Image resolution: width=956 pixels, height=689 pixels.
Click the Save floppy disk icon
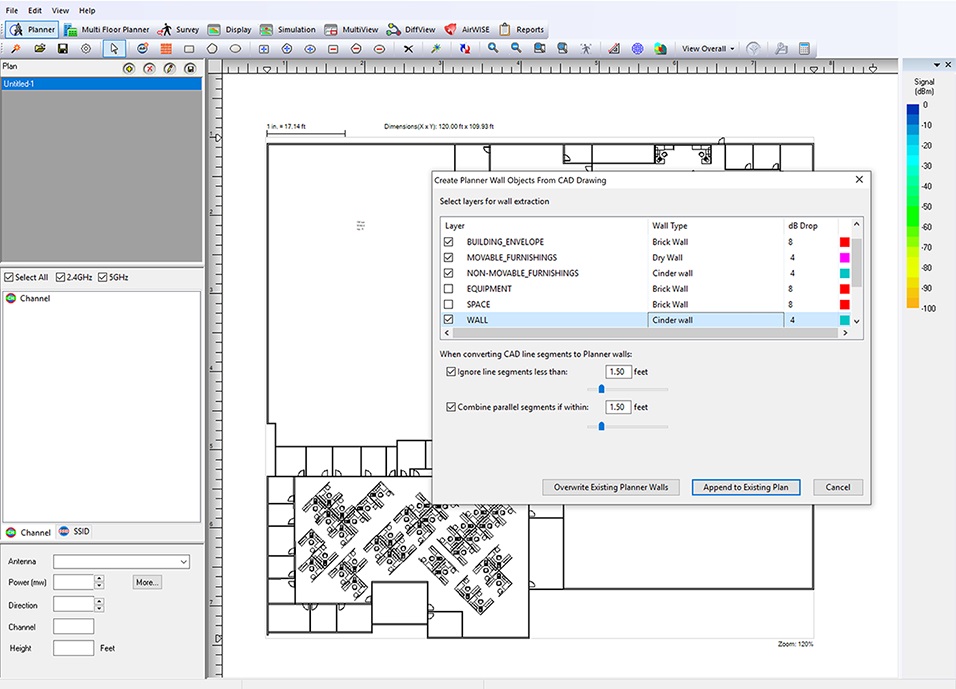coord(63,48)
